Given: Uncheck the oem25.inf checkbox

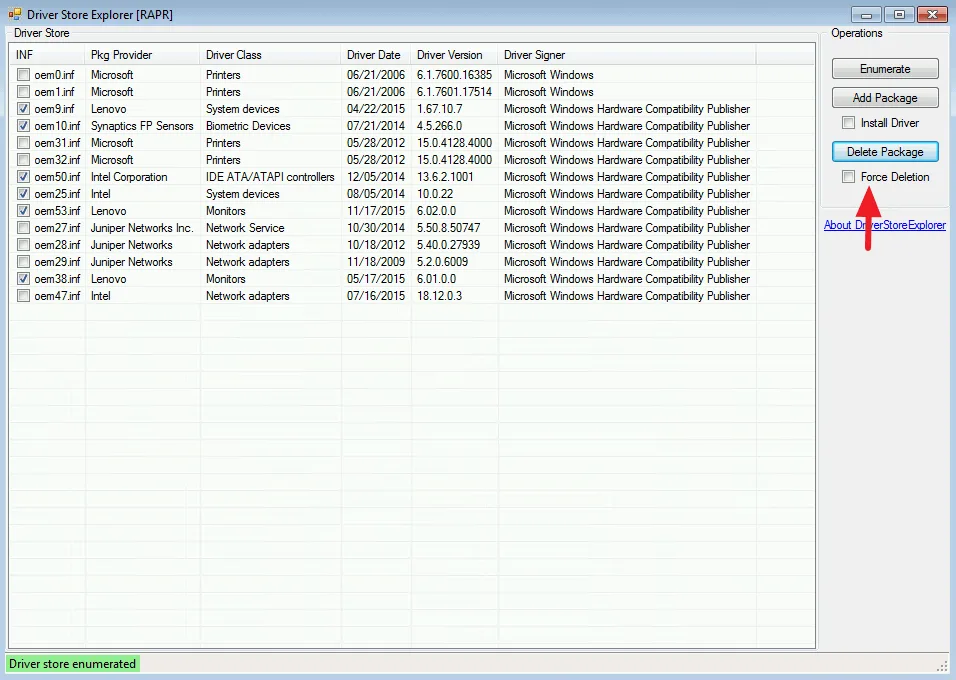Looking at the screenshot, I should [23, 194].
